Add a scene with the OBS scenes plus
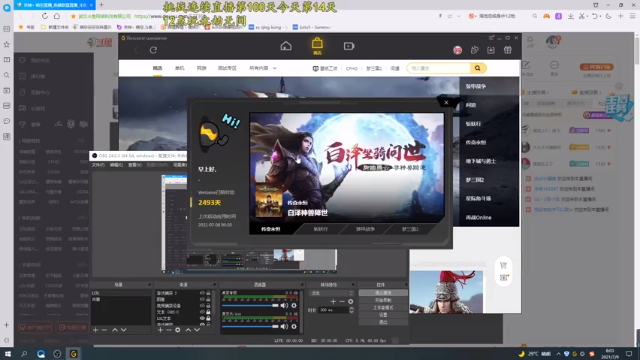This screenshot has height=360, width=640. [96, 330]
